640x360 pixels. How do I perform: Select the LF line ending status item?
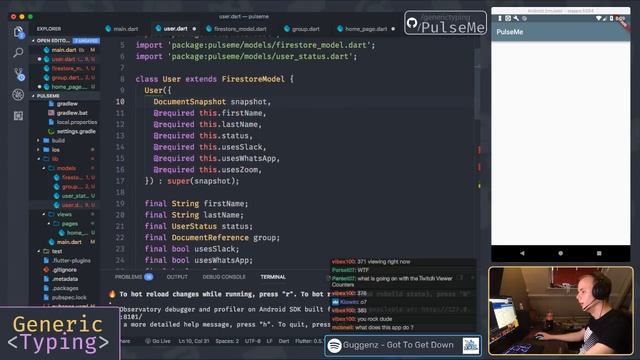(x=269, y=341)
